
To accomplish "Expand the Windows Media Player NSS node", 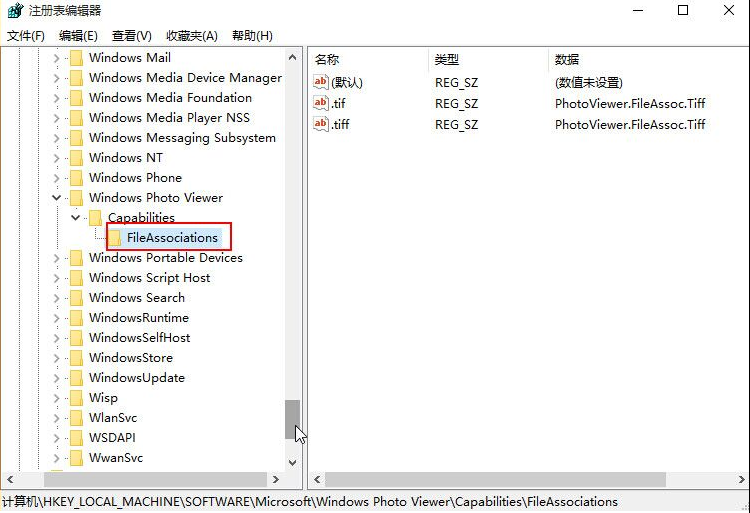I will pyautogui.click(x=57, y=118).
